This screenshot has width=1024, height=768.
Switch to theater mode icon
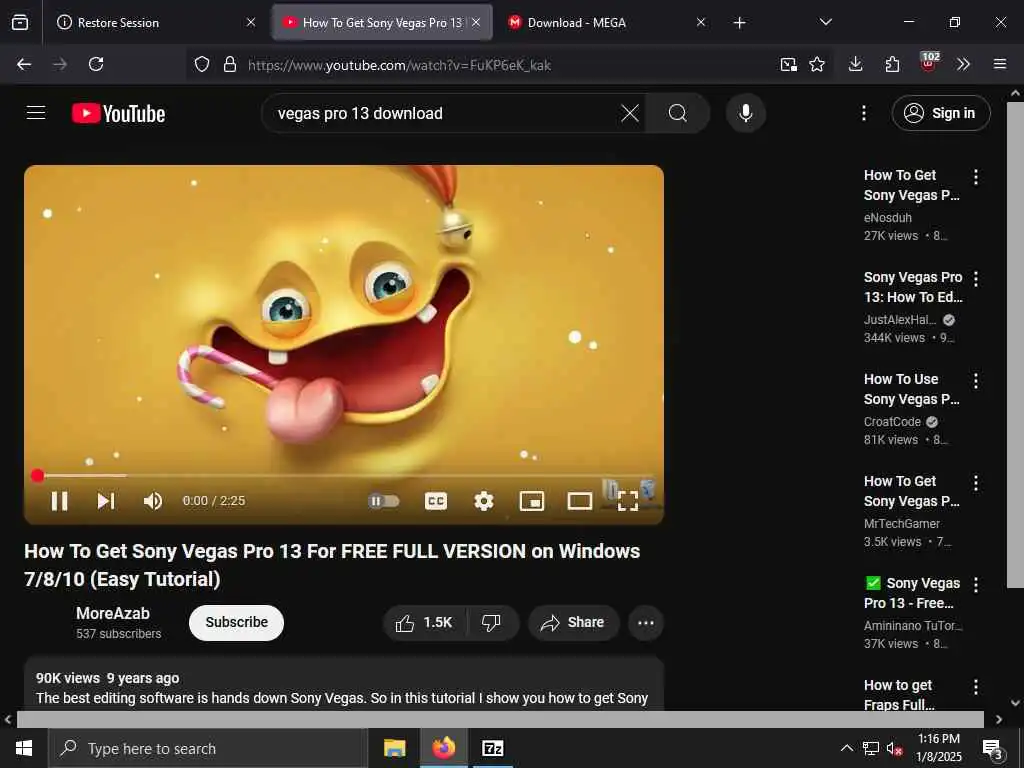click(579, 501)
